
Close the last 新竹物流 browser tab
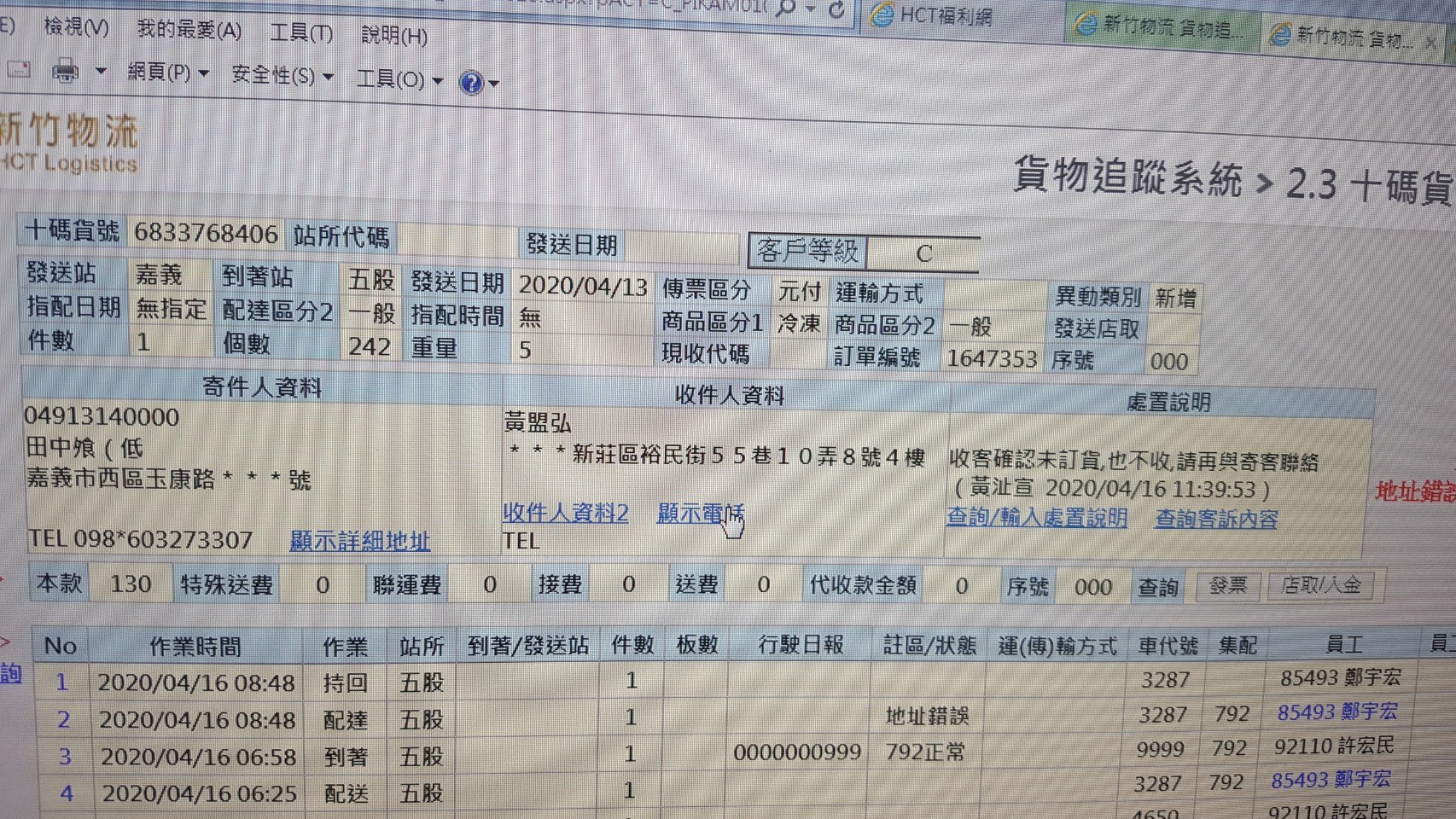pyautogui.click(x=1431, y=42)
